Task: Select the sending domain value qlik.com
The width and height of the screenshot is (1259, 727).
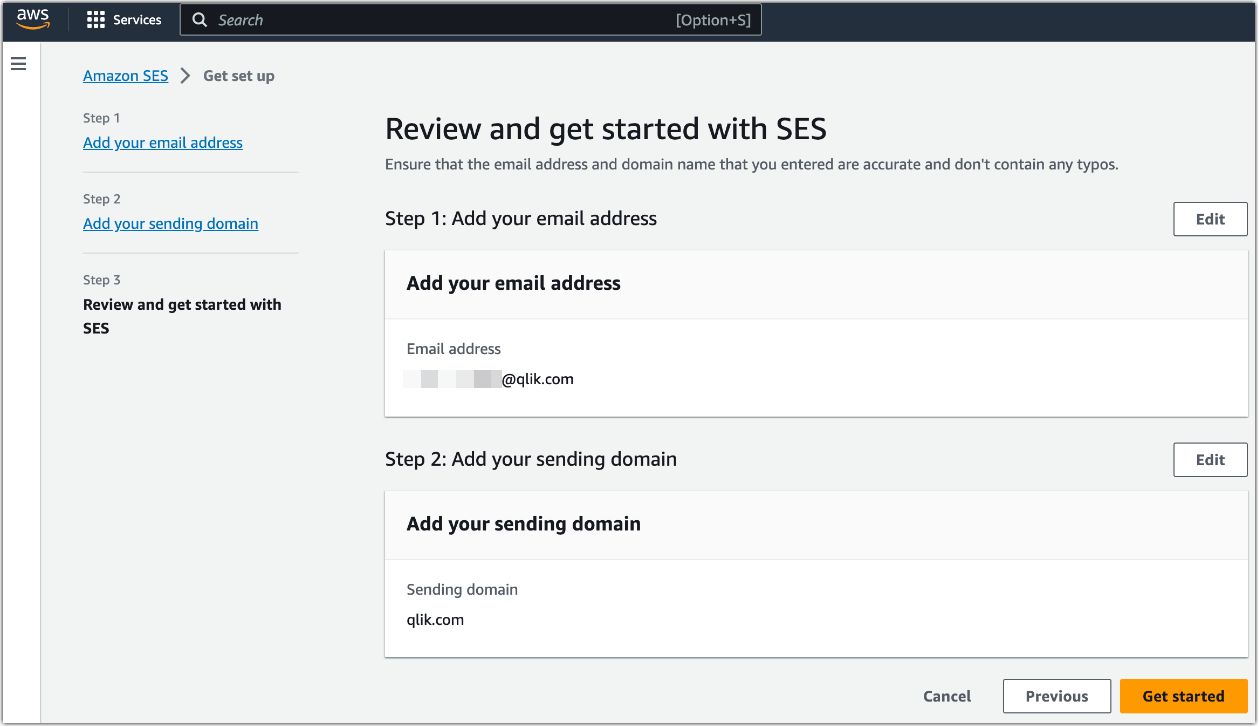Action: pos(436,619)
